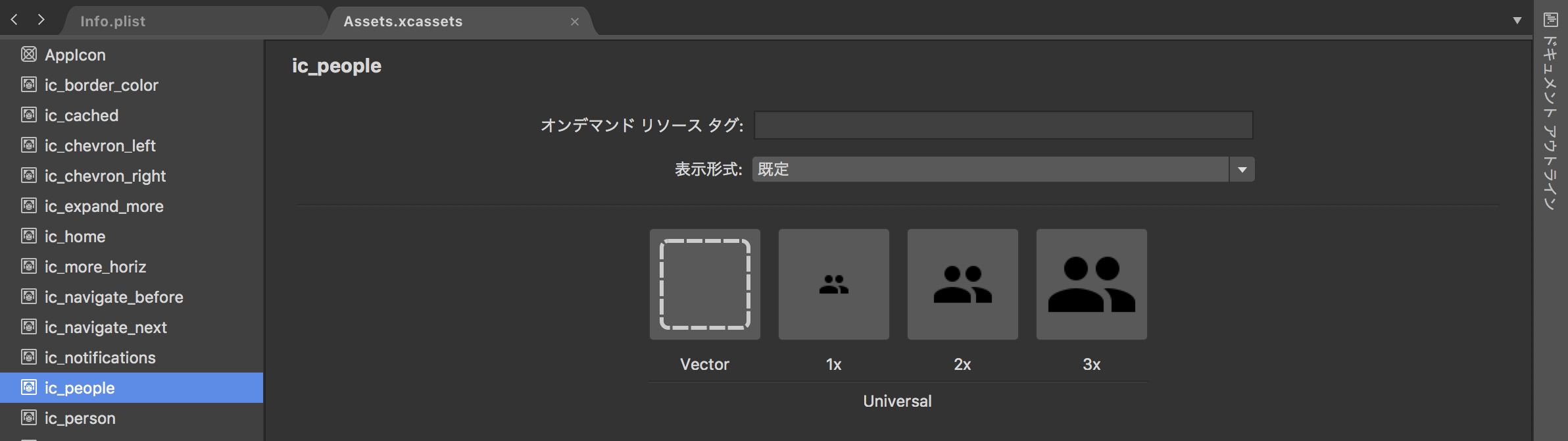The image size is (1568, 441).
Task: Select the highlighted ic_people list entry
Action: point(132,388)
